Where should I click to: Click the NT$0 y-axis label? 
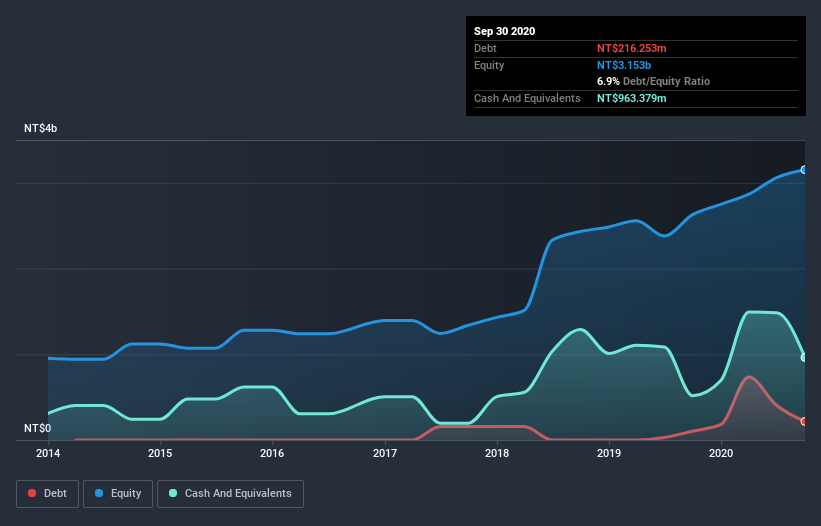[x=38, y=428]
